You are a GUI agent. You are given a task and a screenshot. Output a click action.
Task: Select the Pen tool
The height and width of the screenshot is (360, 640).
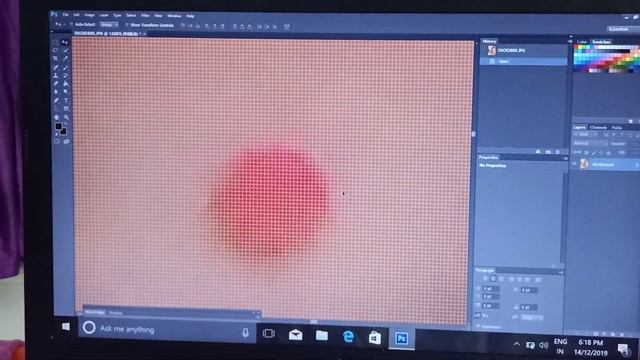[56, 100]
